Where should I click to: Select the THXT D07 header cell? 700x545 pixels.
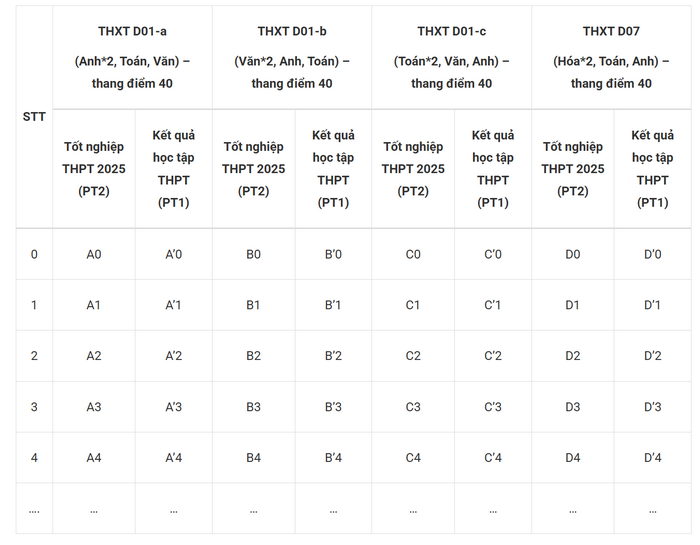[611, 57]
